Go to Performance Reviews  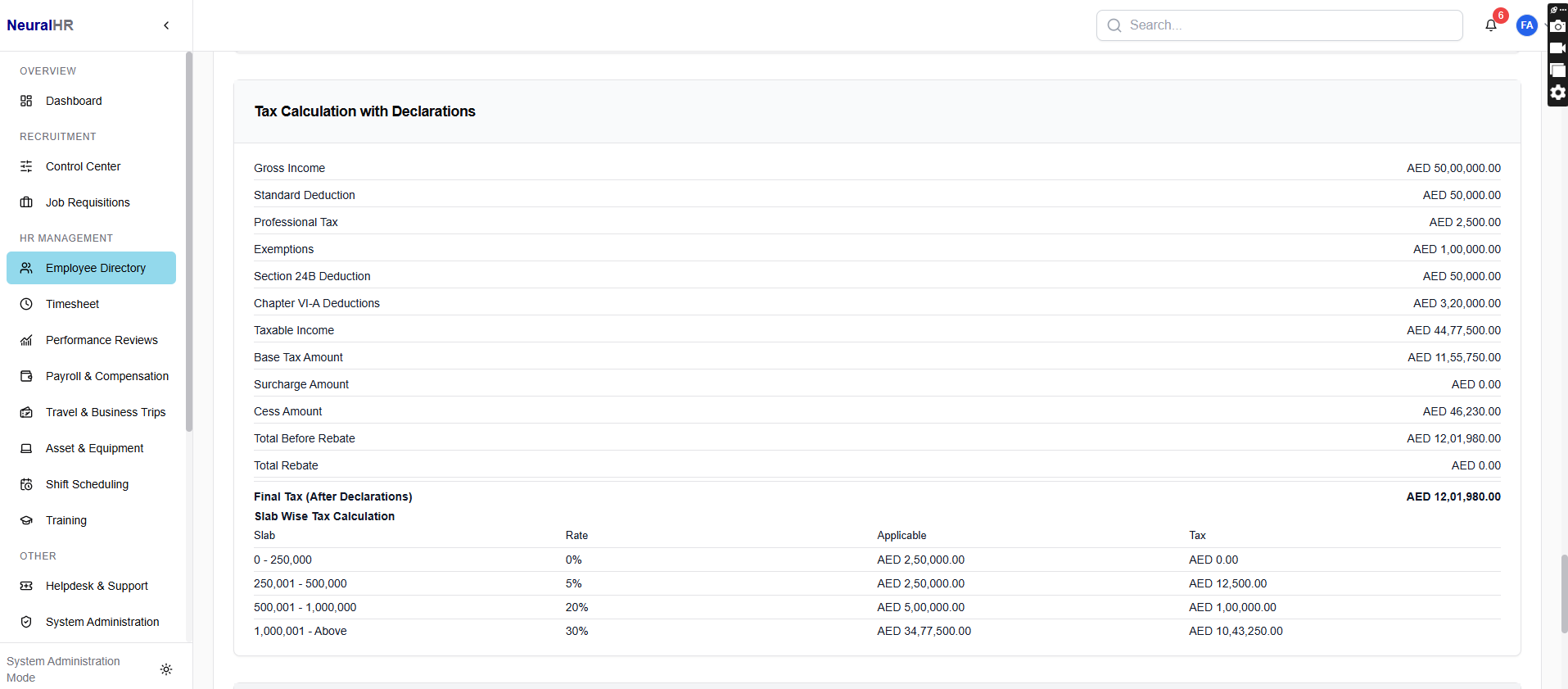[102, 340]
